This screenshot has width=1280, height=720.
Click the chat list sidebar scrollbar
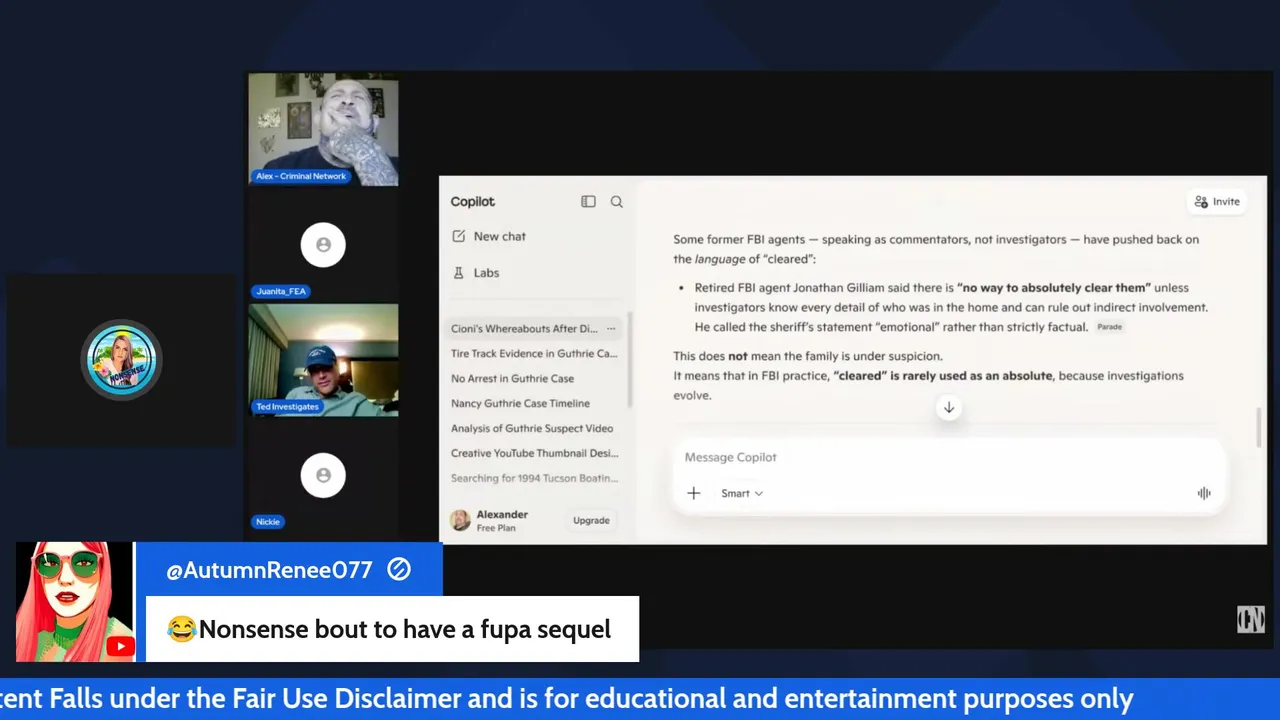630,361
